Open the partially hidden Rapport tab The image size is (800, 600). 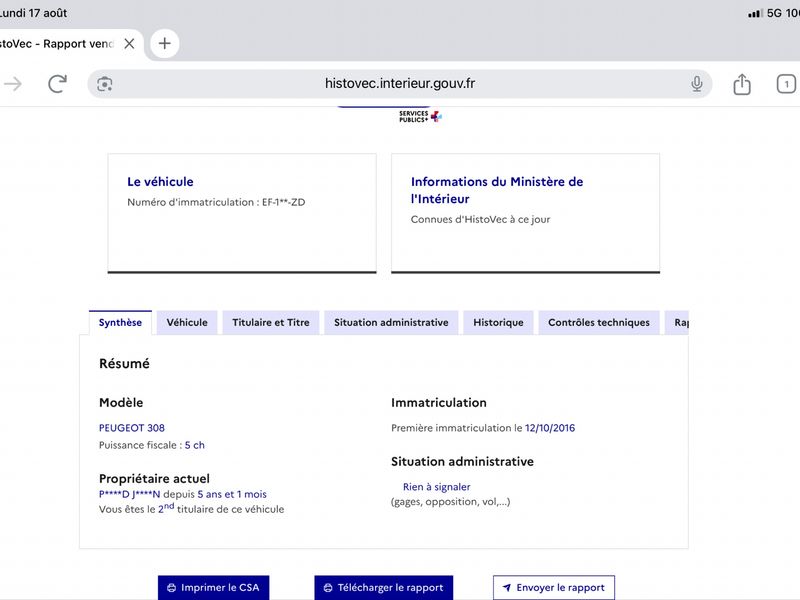(677, 322)
